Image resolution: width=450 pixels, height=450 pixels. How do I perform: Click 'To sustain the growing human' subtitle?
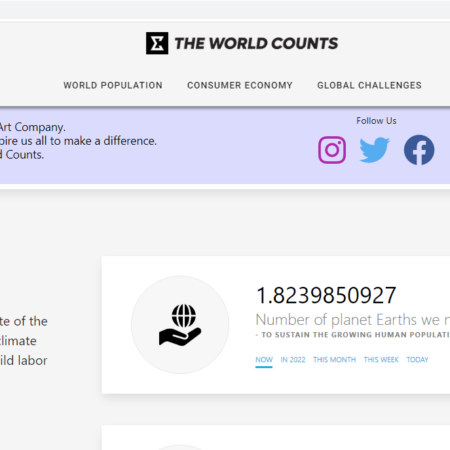(x=353, y=335)
